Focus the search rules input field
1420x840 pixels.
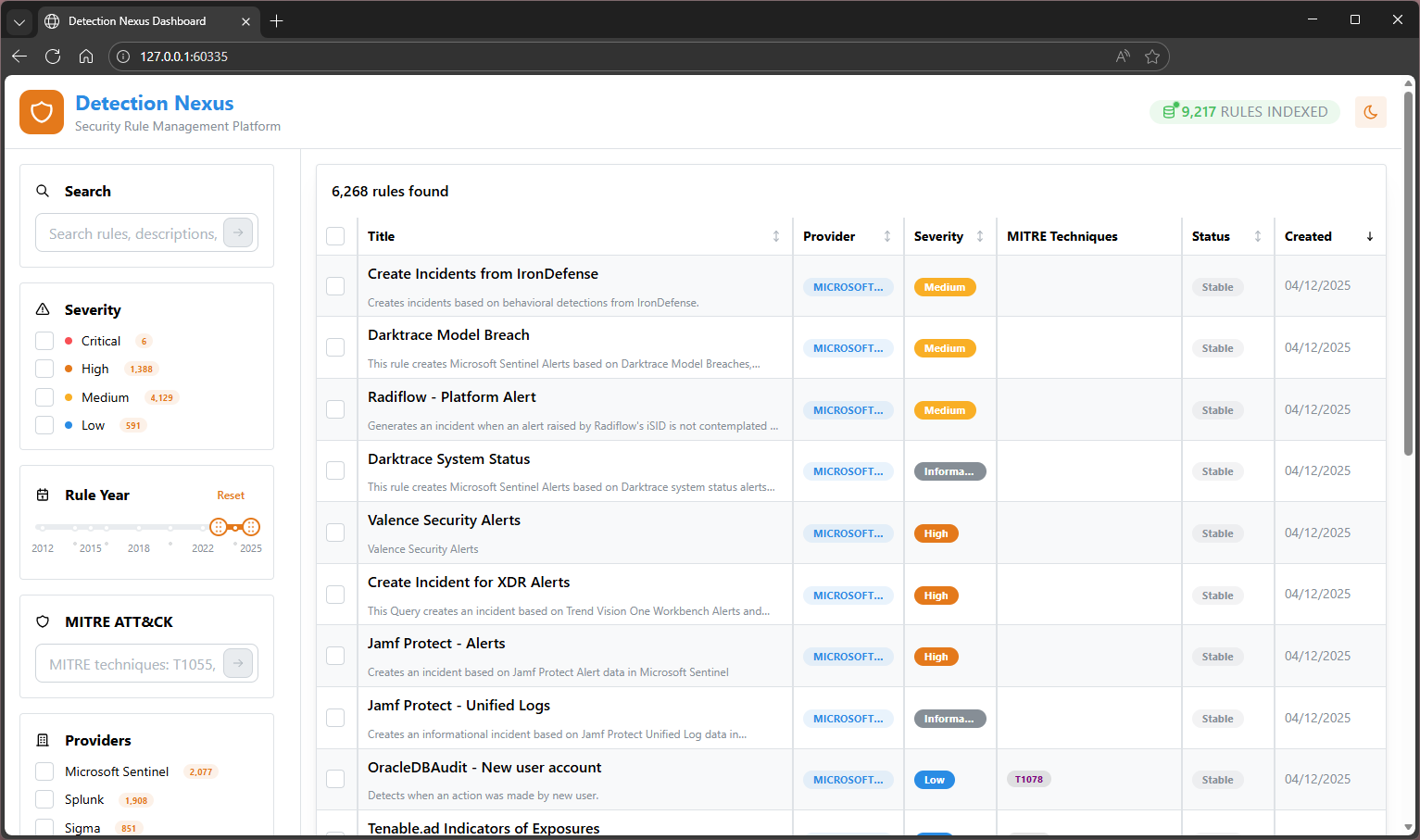pyautogui.click(x=134, y=233)
